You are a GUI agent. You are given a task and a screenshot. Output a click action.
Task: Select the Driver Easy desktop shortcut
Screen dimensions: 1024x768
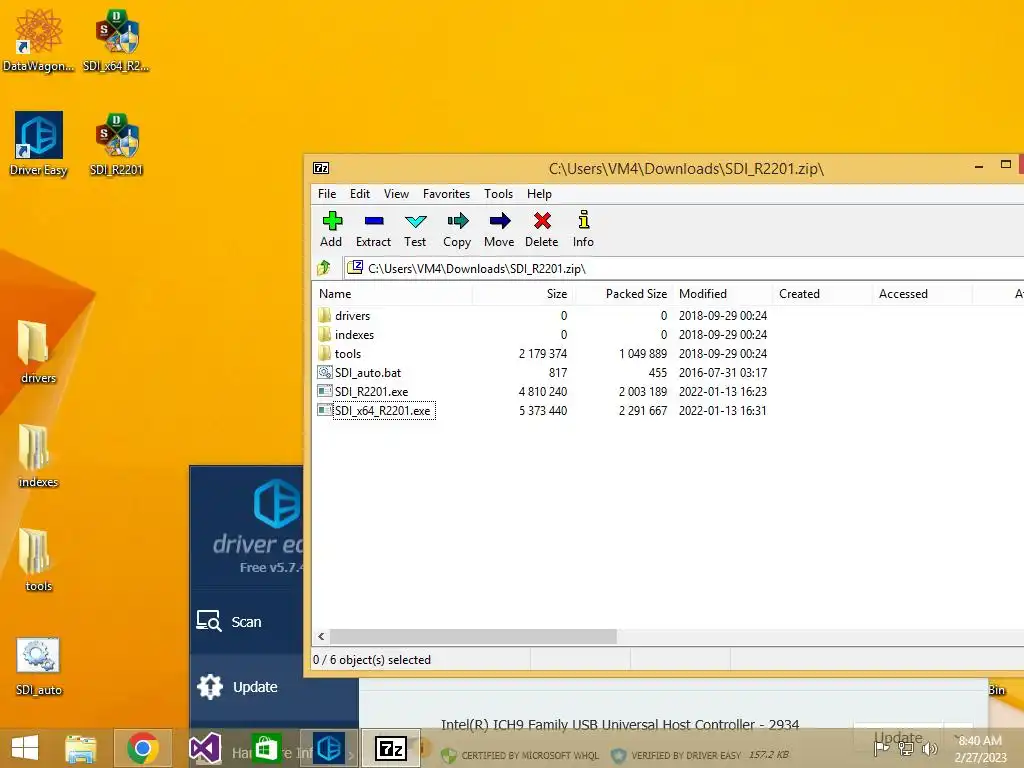tap(39, 144)
